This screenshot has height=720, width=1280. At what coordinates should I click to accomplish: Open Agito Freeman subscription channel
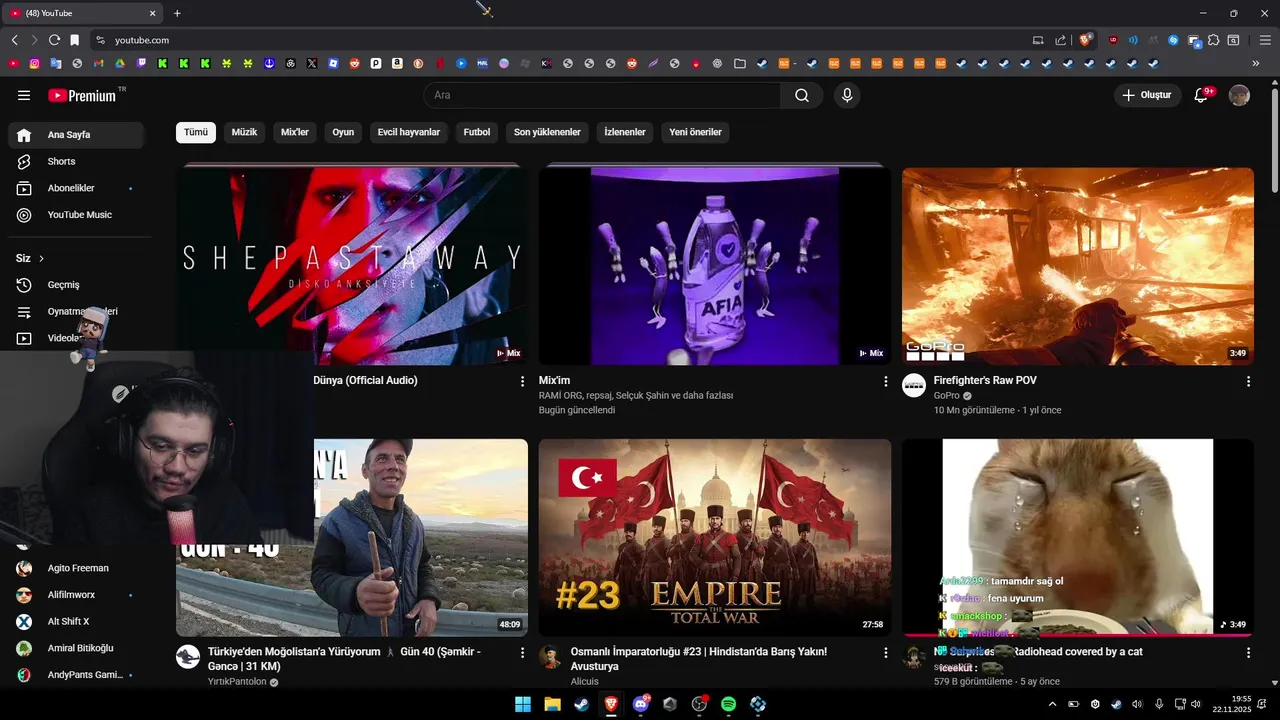coord(76,568)
